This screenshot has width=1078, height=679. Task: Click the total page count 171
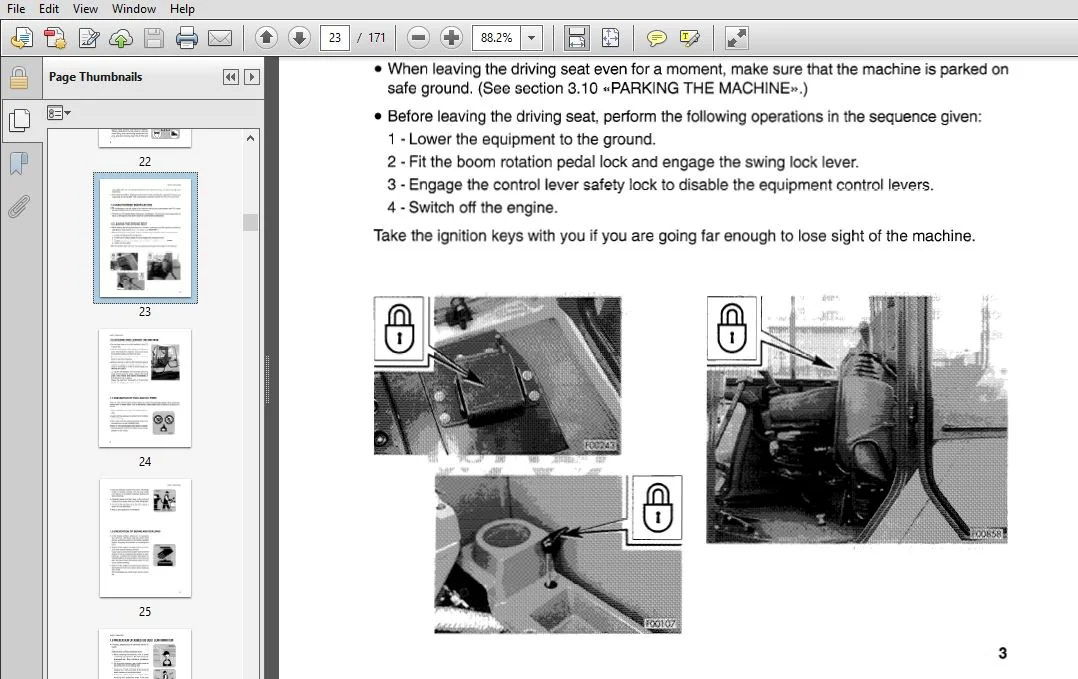coord(377,38)
